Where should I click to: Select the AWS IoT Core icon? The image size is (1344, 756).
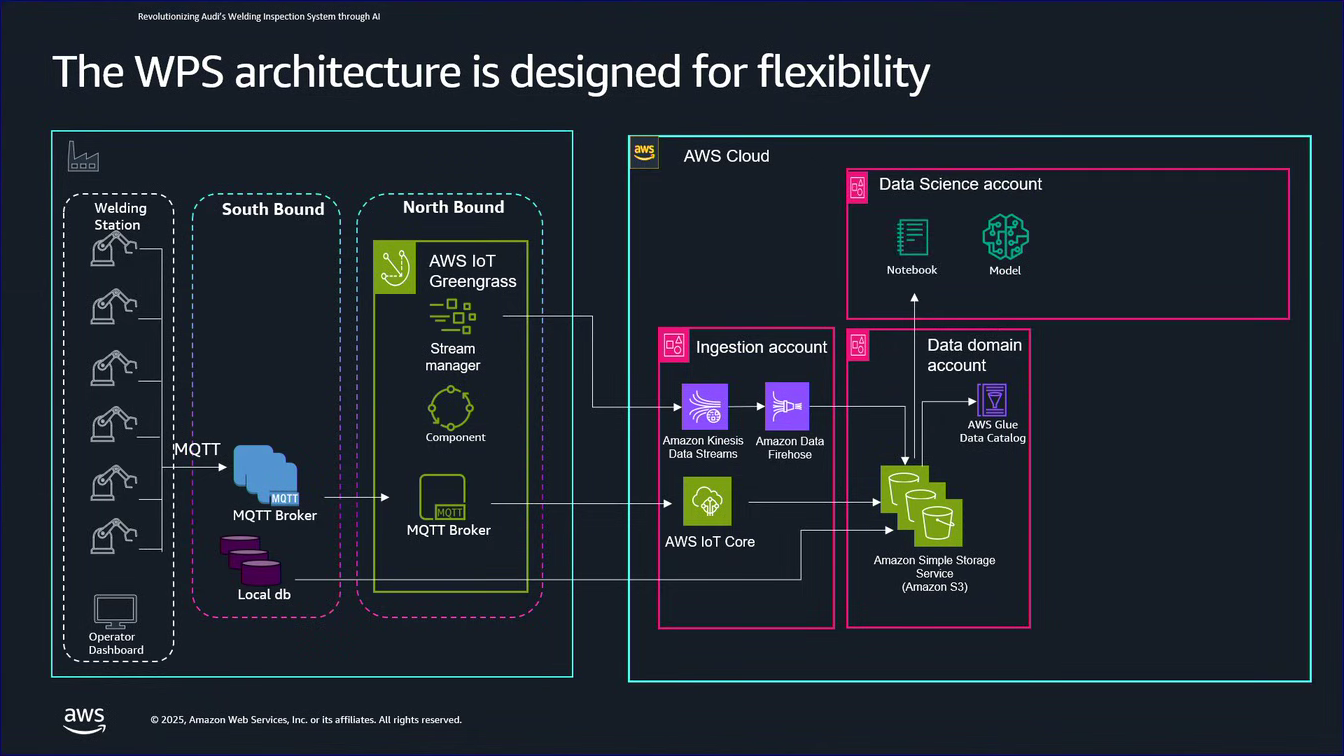[708, 501]
